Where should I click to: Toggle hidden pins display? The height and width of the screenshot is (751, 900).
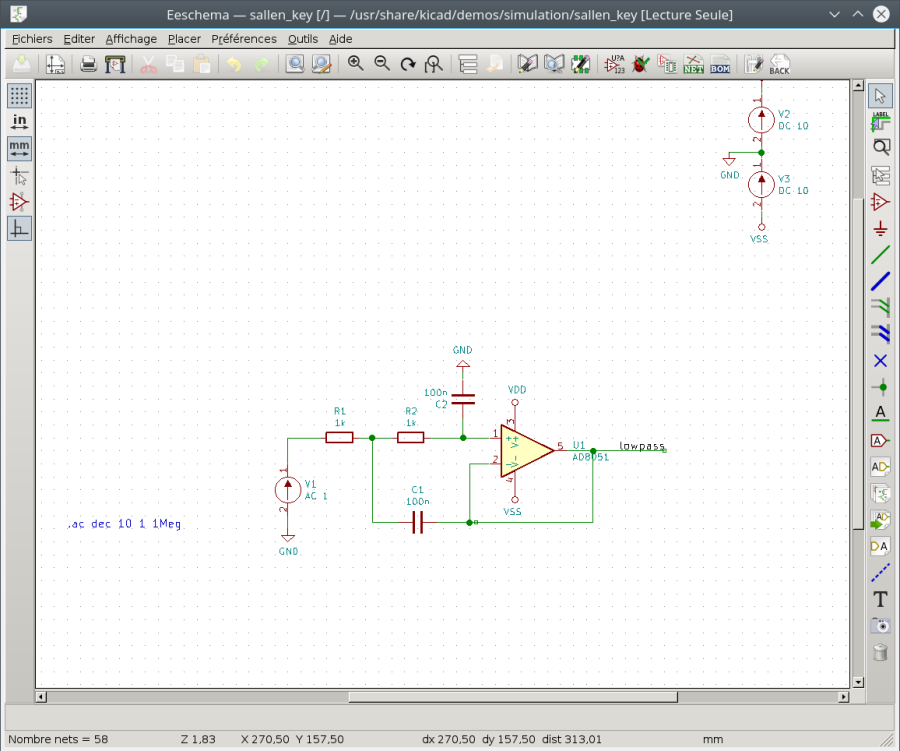[x=19, y=202]
